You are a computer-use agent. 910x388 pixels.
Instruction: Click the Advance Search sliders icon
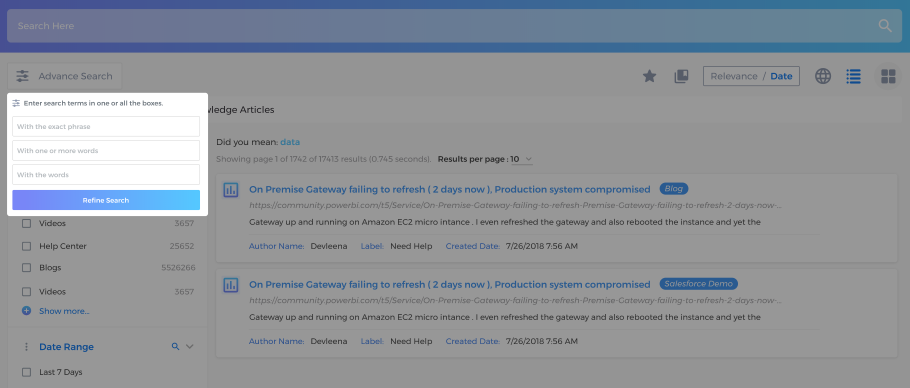coord(23,76)
